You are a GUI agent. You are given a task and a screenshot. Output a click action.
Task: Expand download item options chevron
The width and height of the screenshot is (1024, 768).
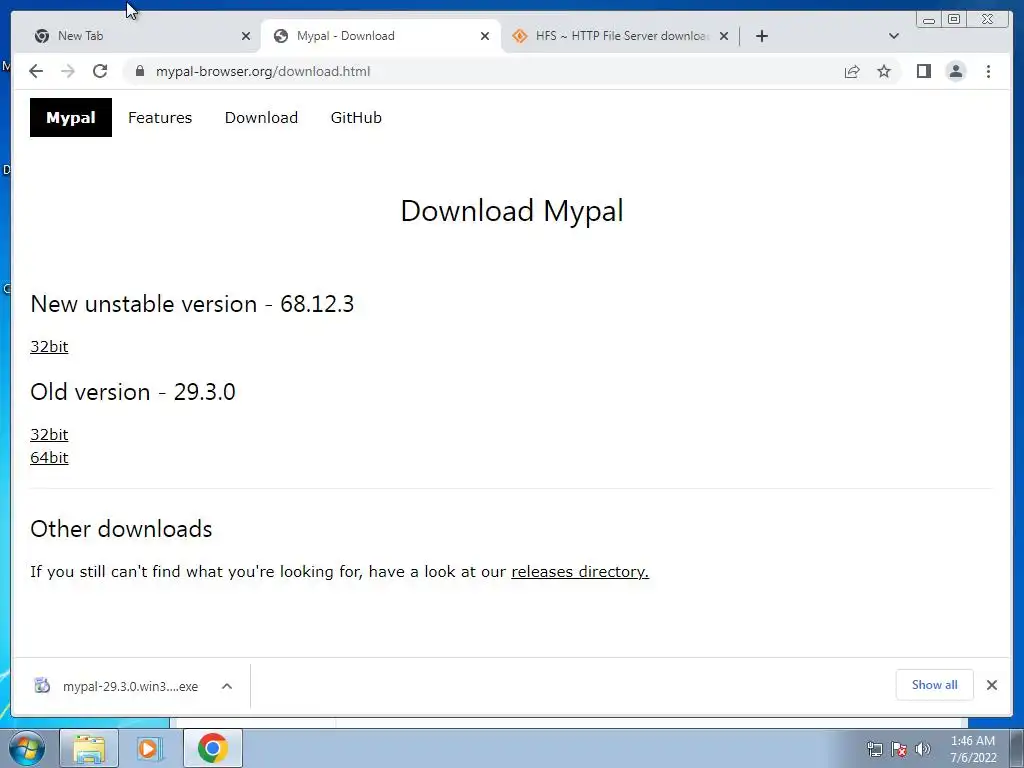click(x=227, y=686)
